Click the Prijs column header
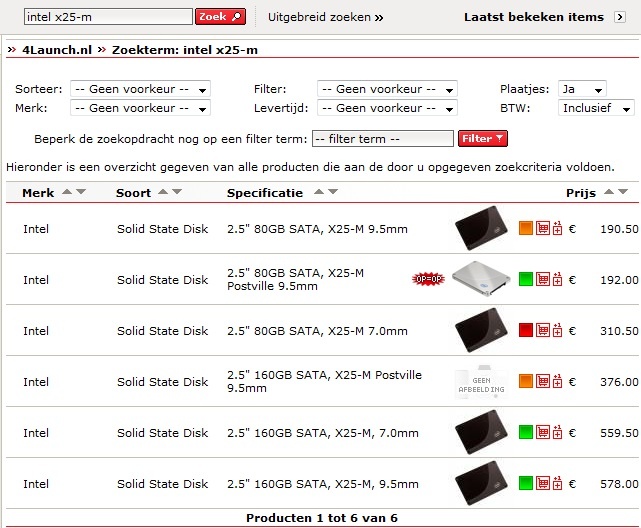The height and width of the screenshot is (528, 641). (581, 193)
